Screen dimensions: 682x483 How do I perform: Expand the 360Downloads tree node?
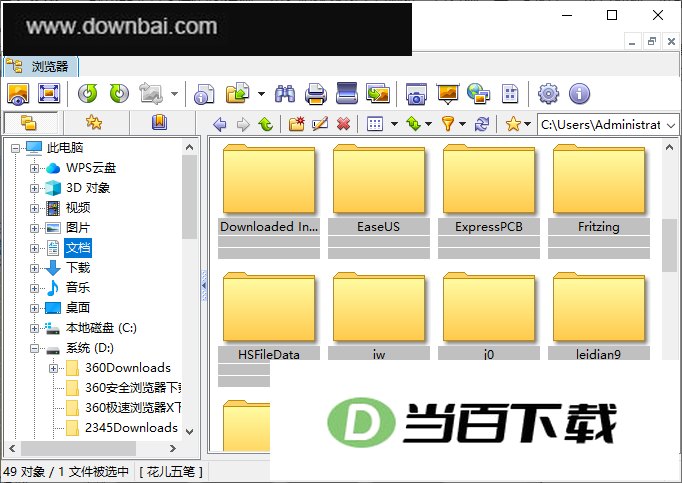(53, 369)
